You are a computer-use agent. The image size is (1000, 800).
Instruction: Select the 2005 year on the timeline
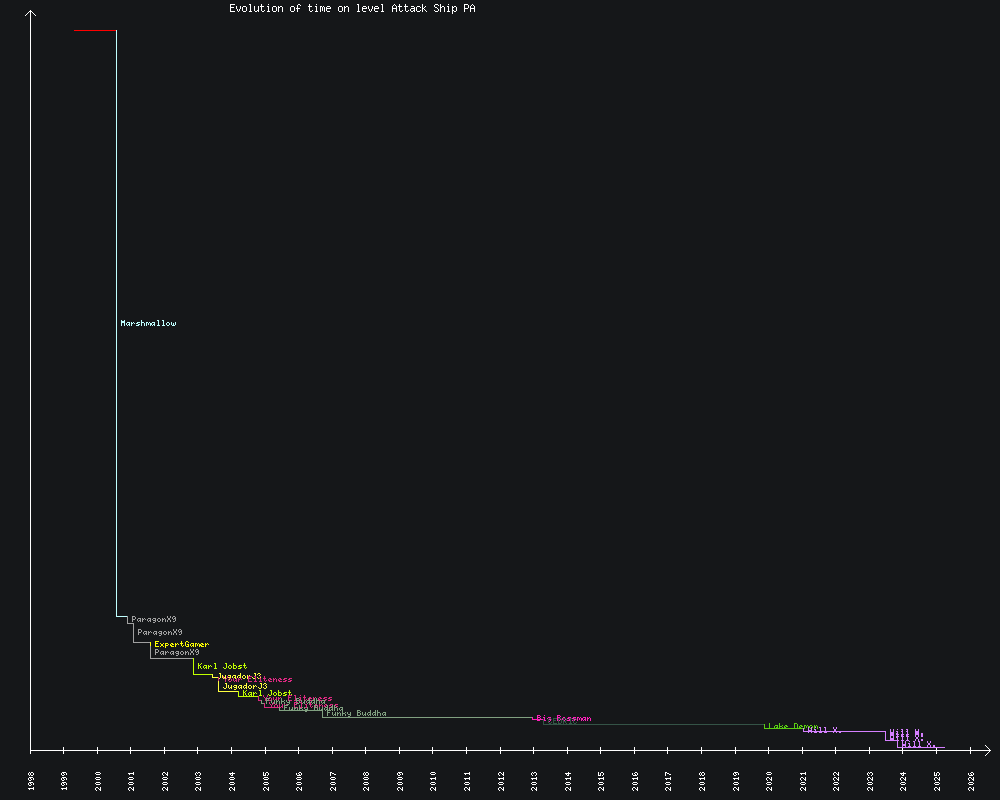pos(266,780)
